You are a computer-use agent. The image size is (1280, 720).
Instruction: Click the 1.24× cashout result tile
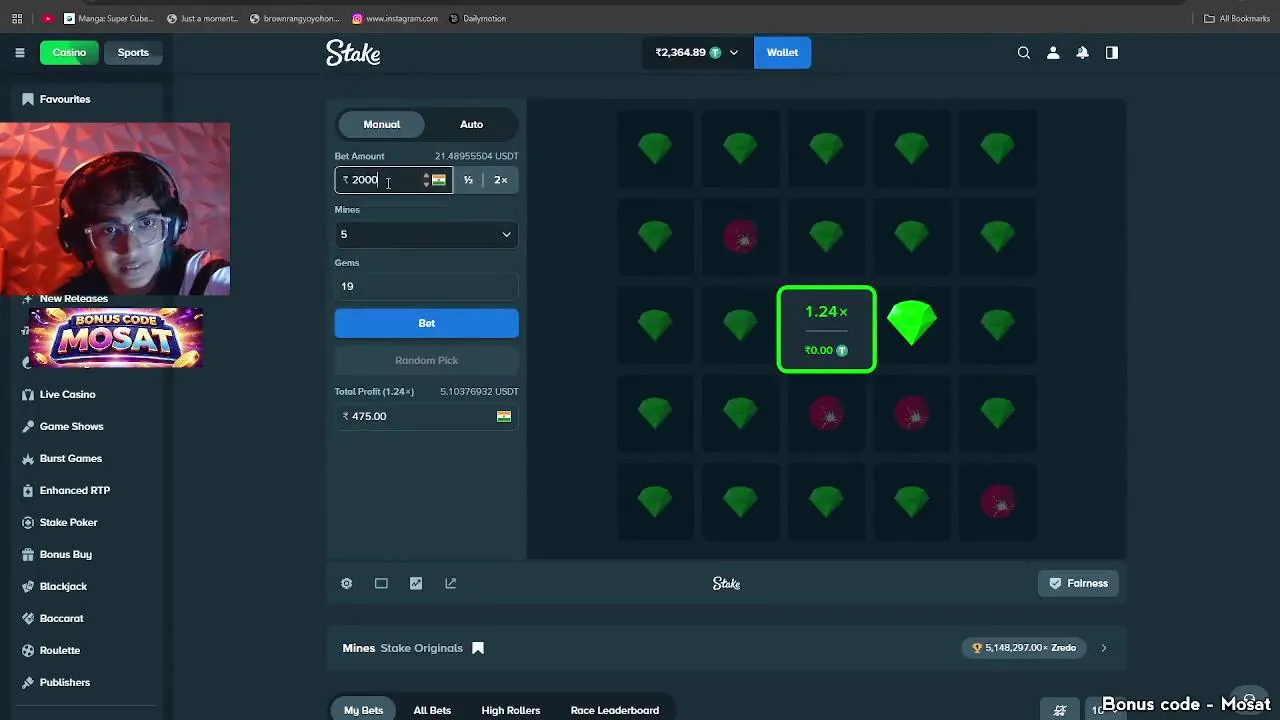(x=827, y=329)
